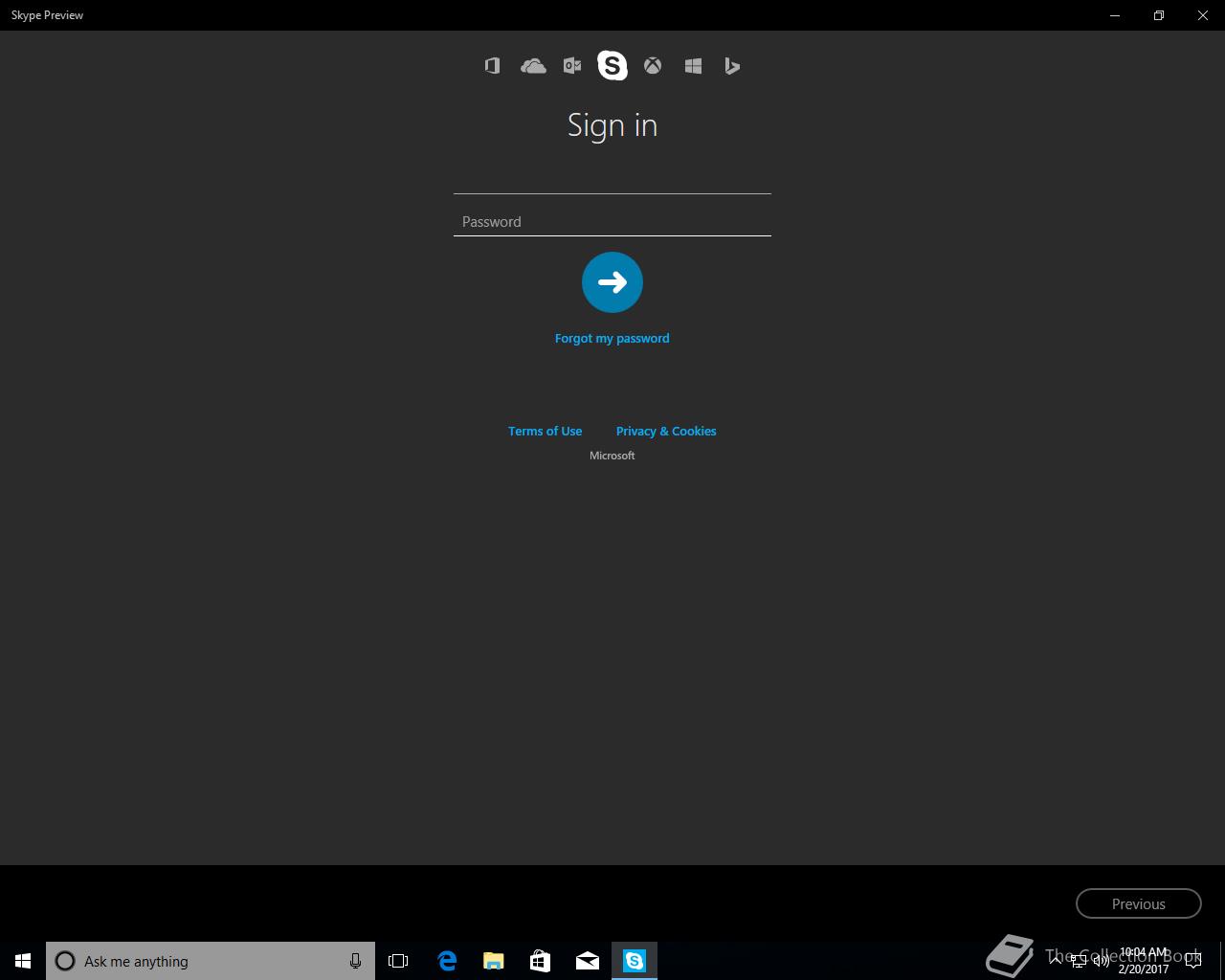Click the Windows logo icon in header
The width and height of the screenshot is (1225, 980).
click(694, 66)
